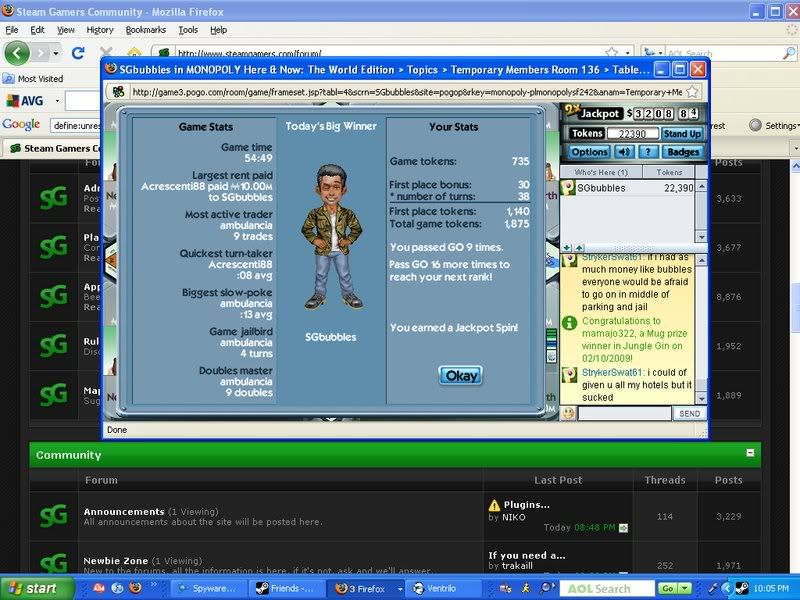Image resolution: width=800 pixels, height=600 pixels.
Task: Click the AVG toolbar logo
Action: pyautogui.click(x=25, y=101)
